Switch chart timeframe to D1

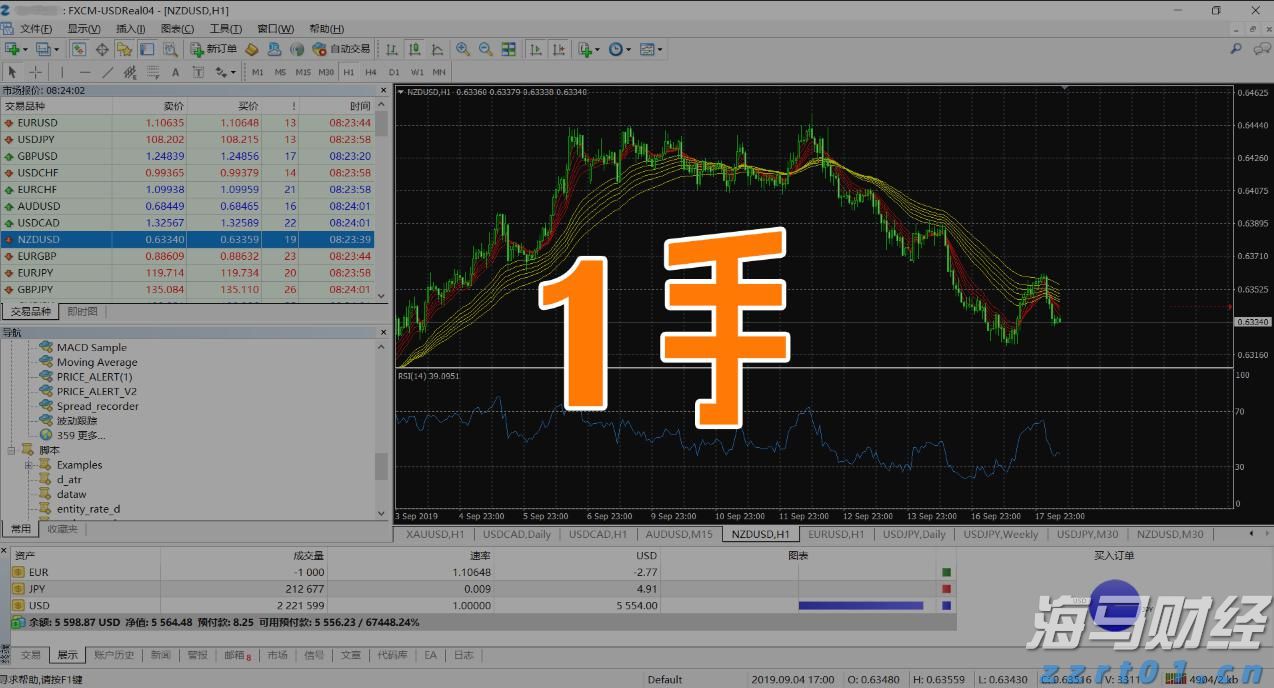(x=393, y=71)
